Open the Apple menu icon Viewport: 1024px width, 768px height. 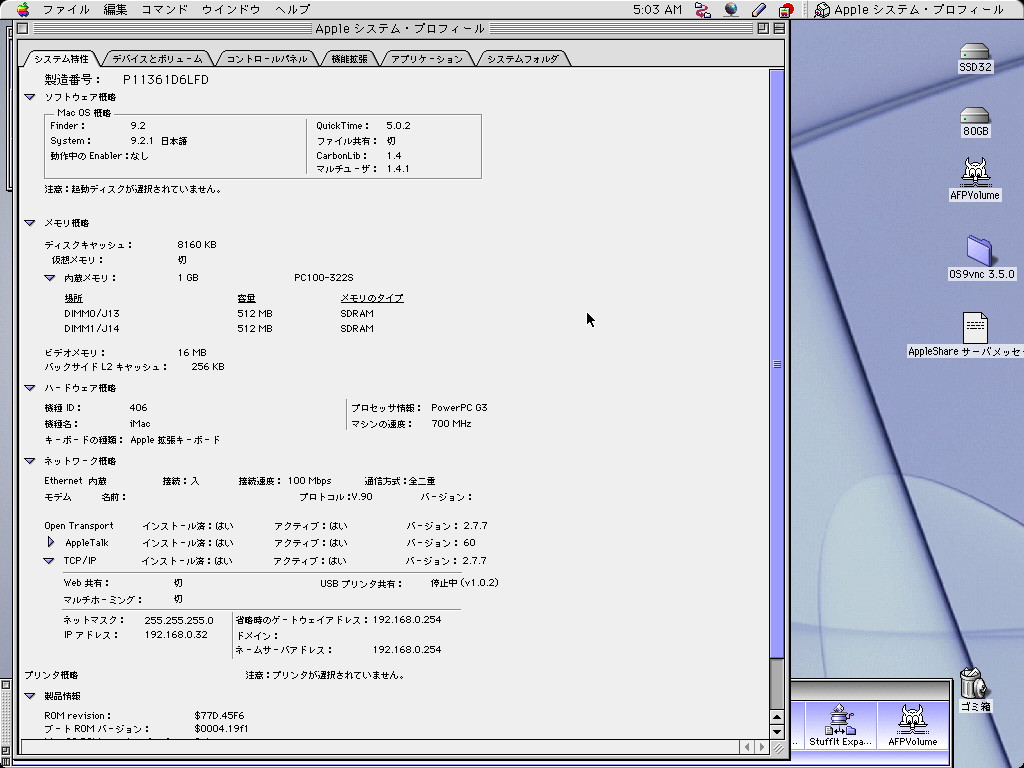[23, 9]
